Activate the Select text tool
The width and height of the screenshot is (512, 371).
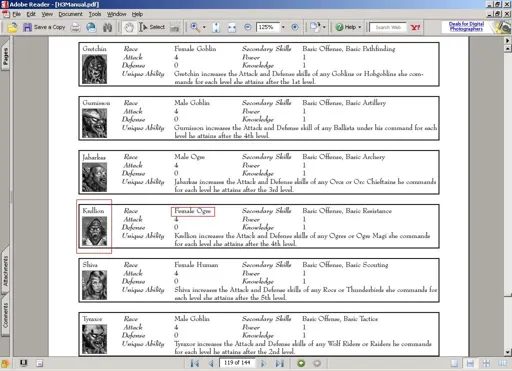pyautogui.click(x=152, y=27)
